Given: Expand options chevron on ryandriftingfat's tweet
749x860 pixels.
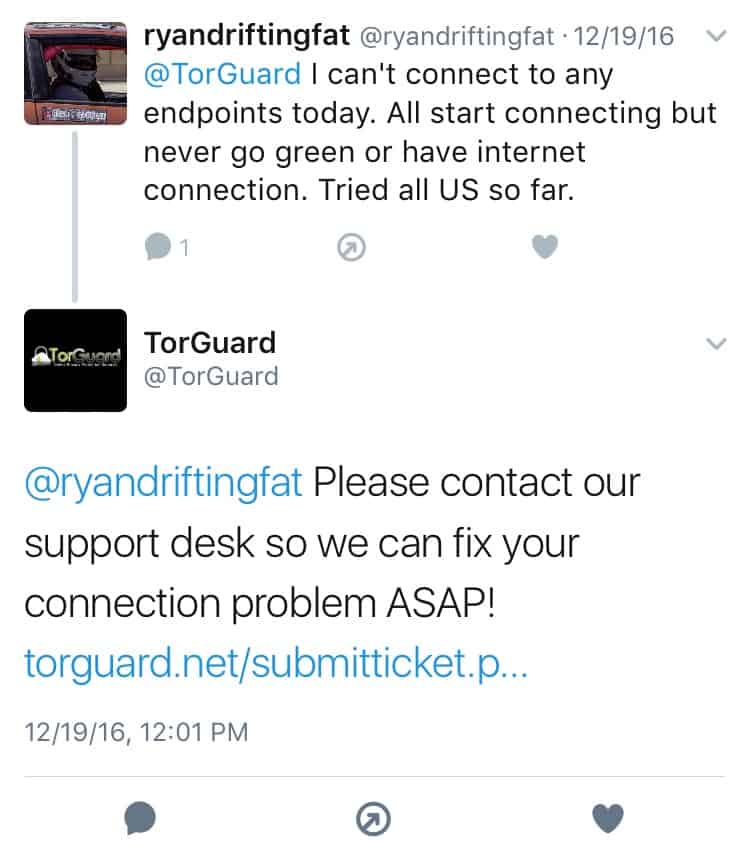Looking at the screenshot, I should 716,36.
